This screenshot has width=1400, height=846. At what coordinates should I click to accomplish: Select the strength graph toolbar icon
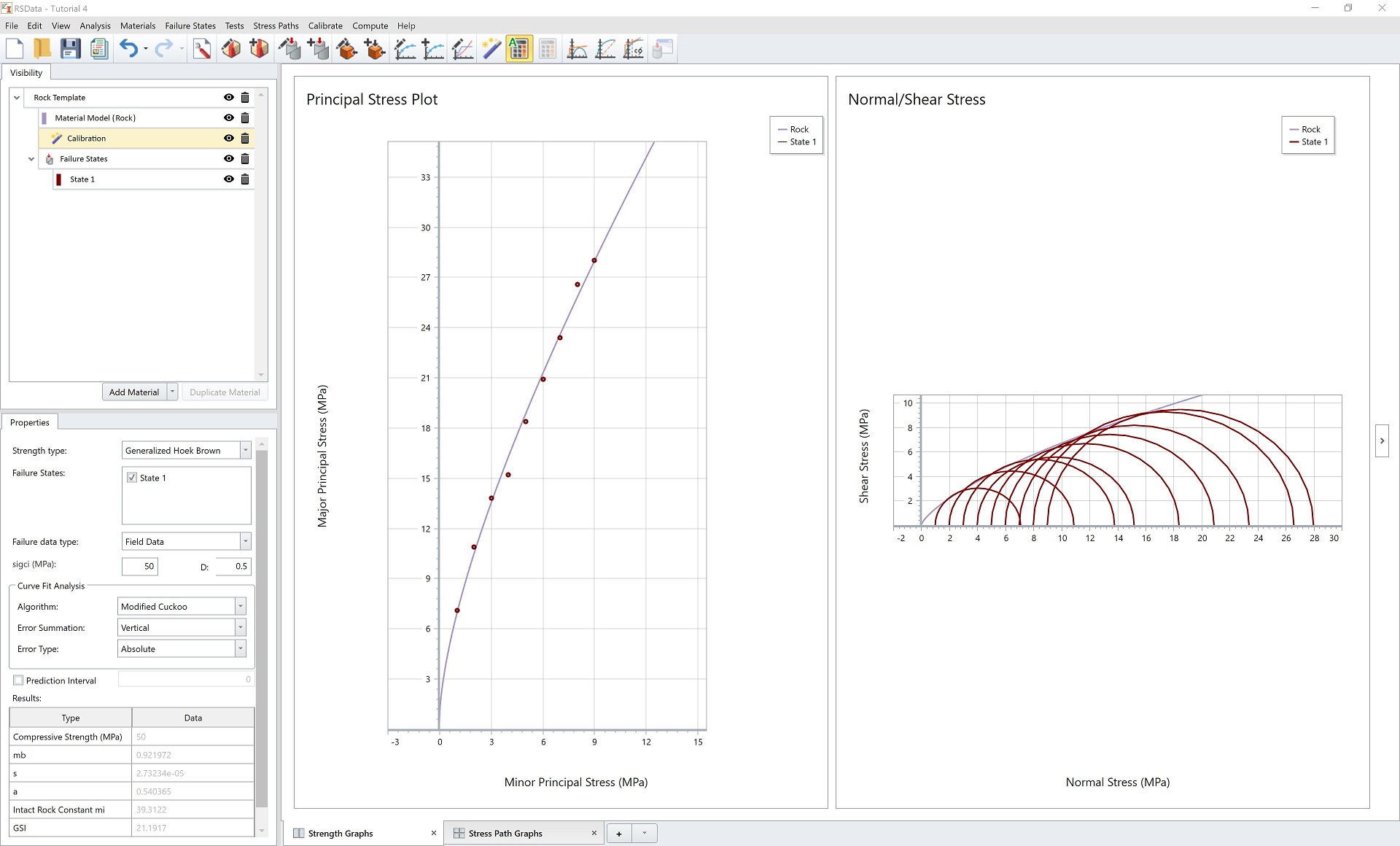[577, 48]
